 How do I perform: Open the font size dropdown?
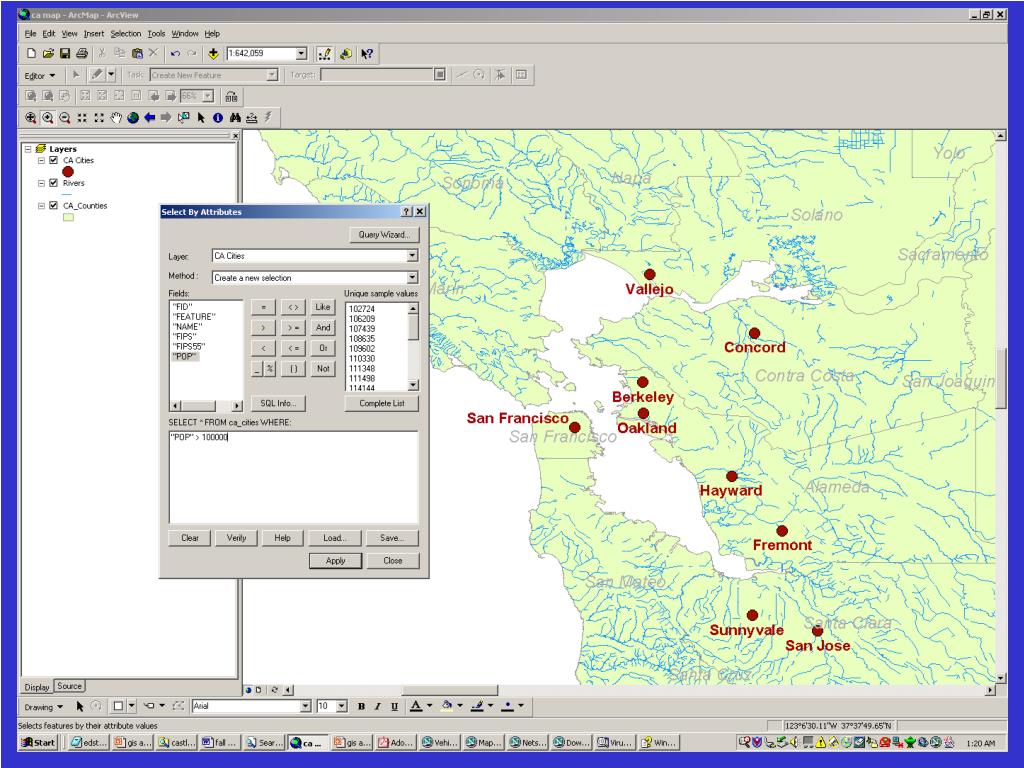click(x=342, y=706)
